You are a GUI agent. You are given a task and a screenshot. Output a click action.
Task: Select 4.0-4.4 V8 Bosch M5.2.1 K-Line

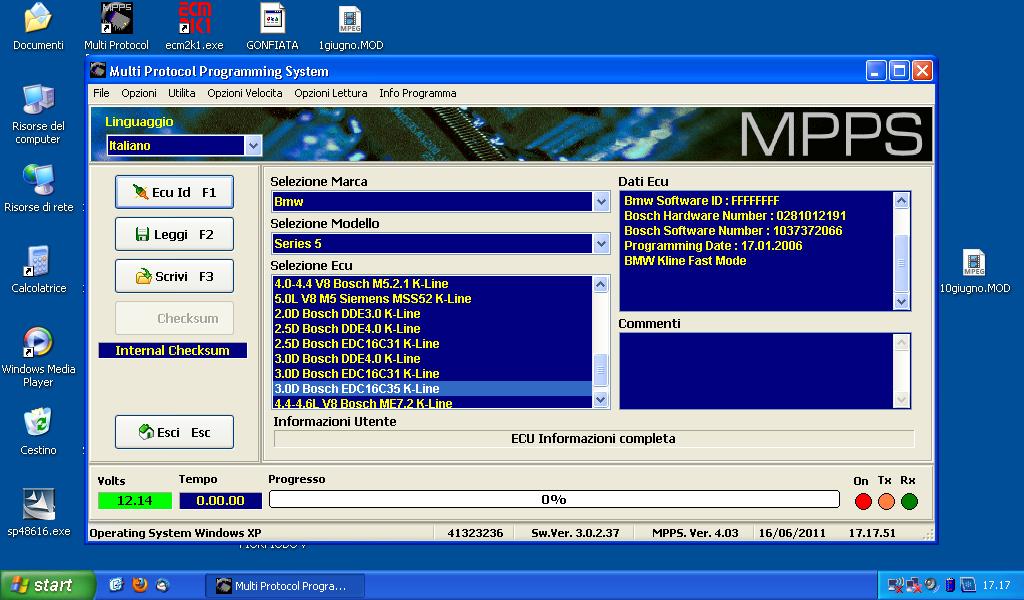tap(432, 284)
